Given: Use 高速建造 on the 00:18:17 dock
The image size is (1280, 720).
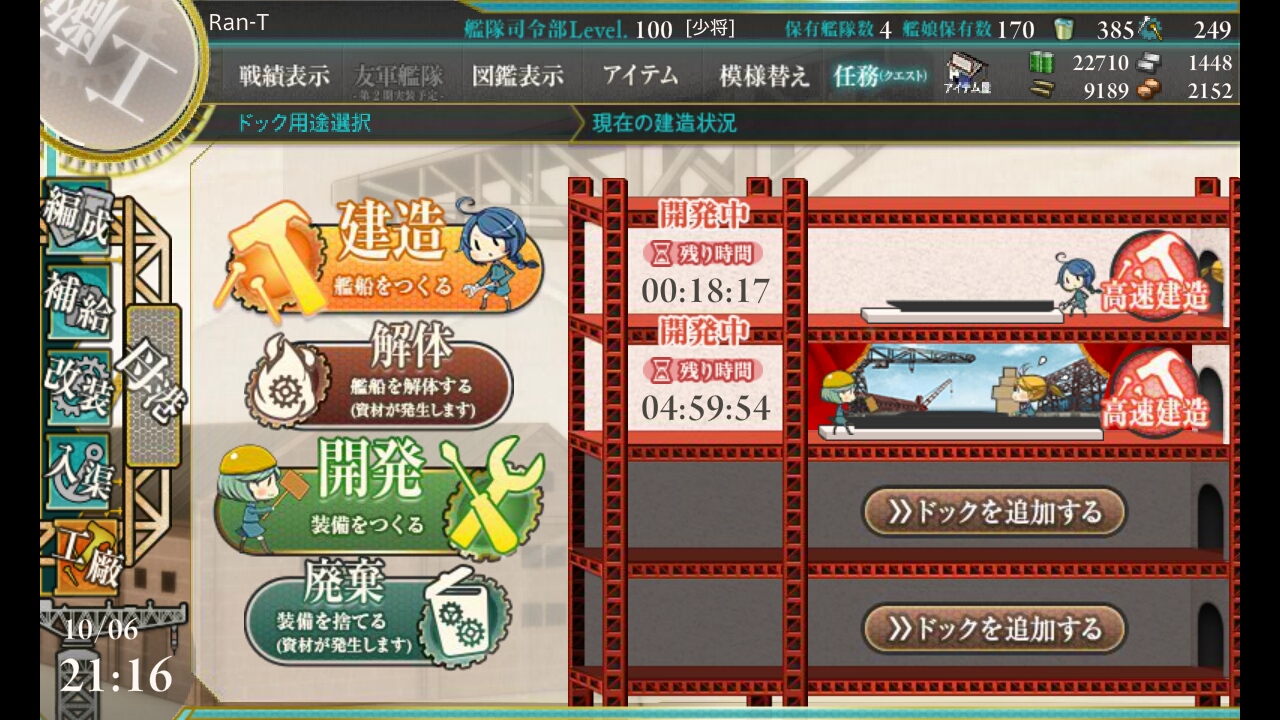Looking at the screenshot, I should (x=1156, y=276).
